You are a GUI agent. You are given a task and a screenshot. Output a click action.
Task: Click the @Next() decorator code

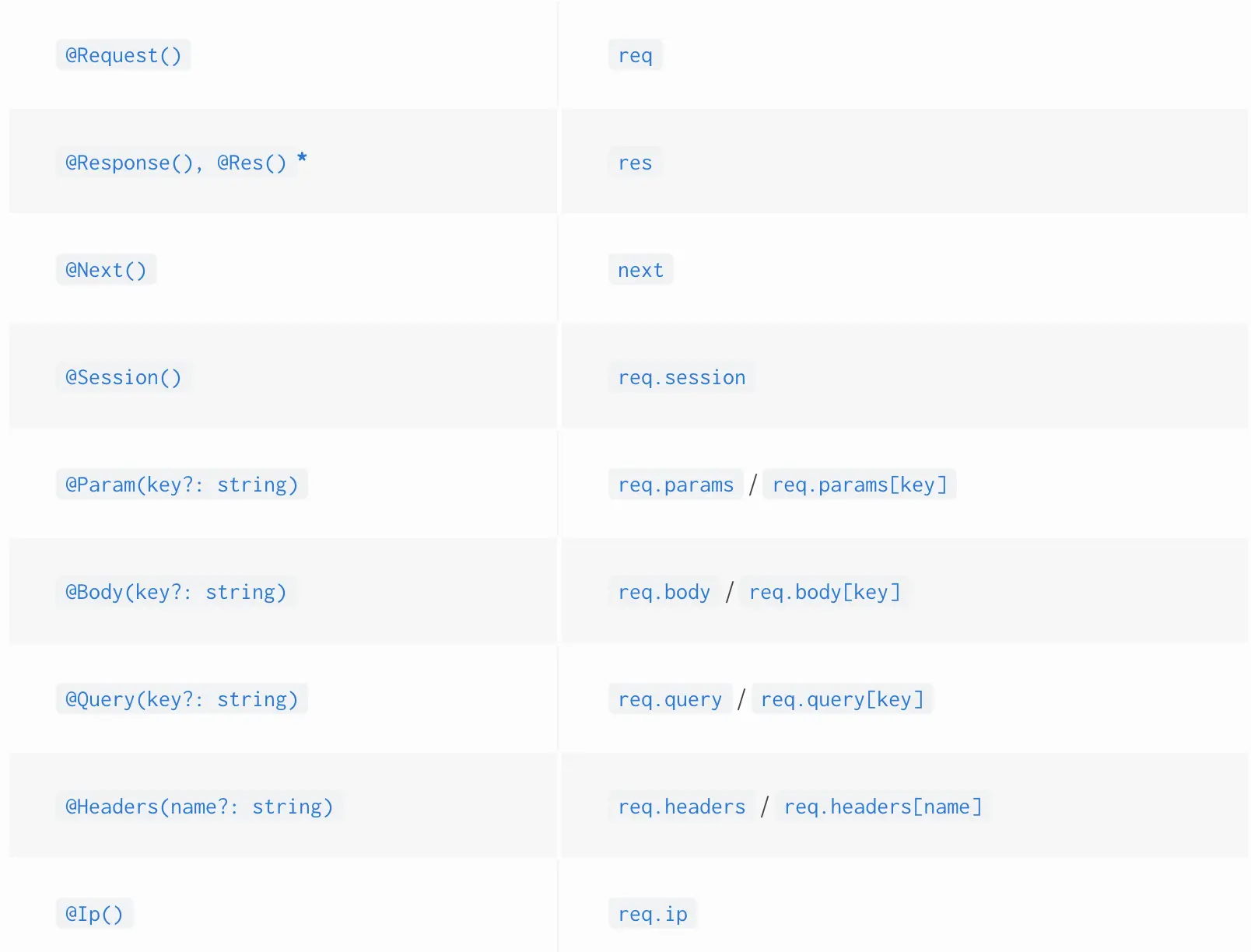[x=106, y=270]
